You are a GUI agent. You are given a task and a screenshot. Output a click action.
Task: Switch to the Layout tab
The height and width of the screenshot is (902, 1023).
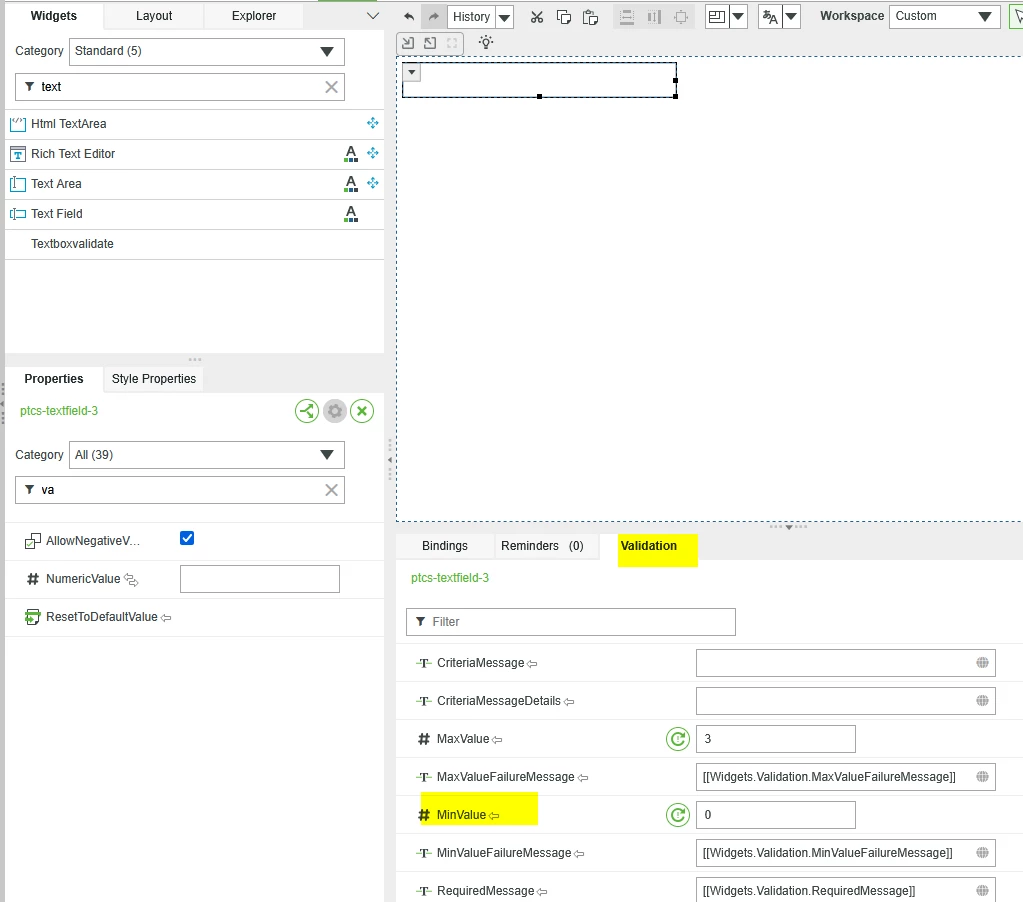[x=154, y=16]
